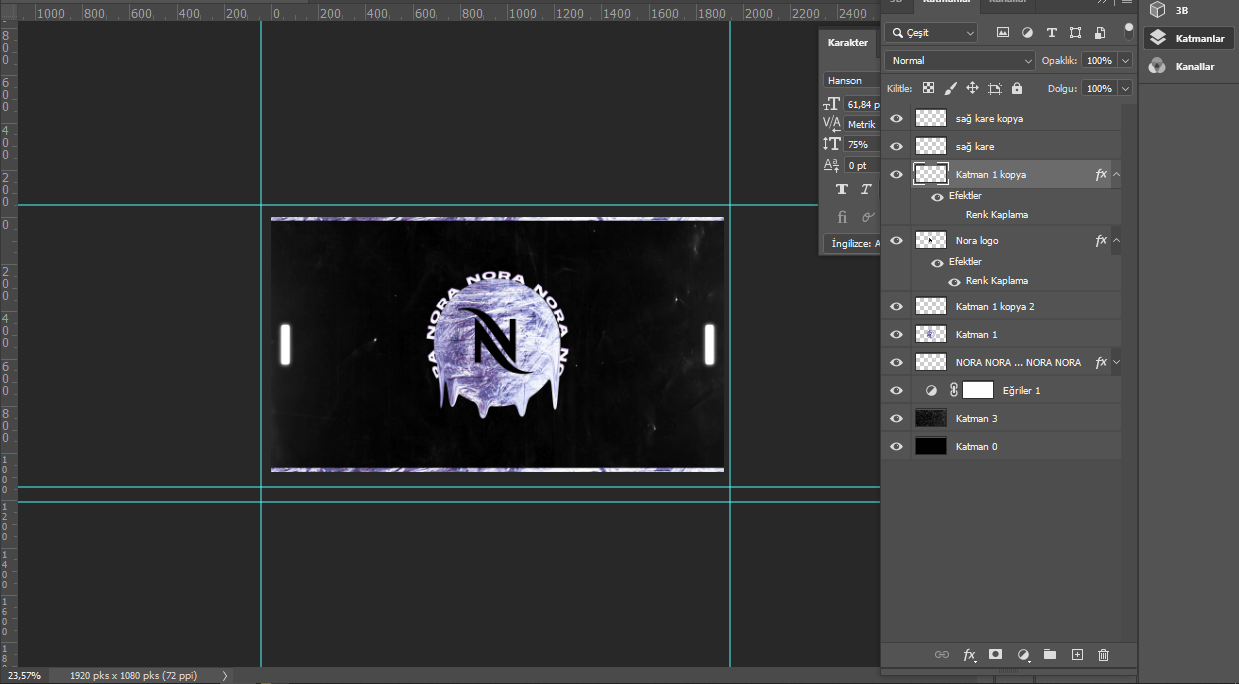Viewport: 1239px width, 684px height.
Task: Select the sağ kare kopya layer
Action: point(1001,118)
